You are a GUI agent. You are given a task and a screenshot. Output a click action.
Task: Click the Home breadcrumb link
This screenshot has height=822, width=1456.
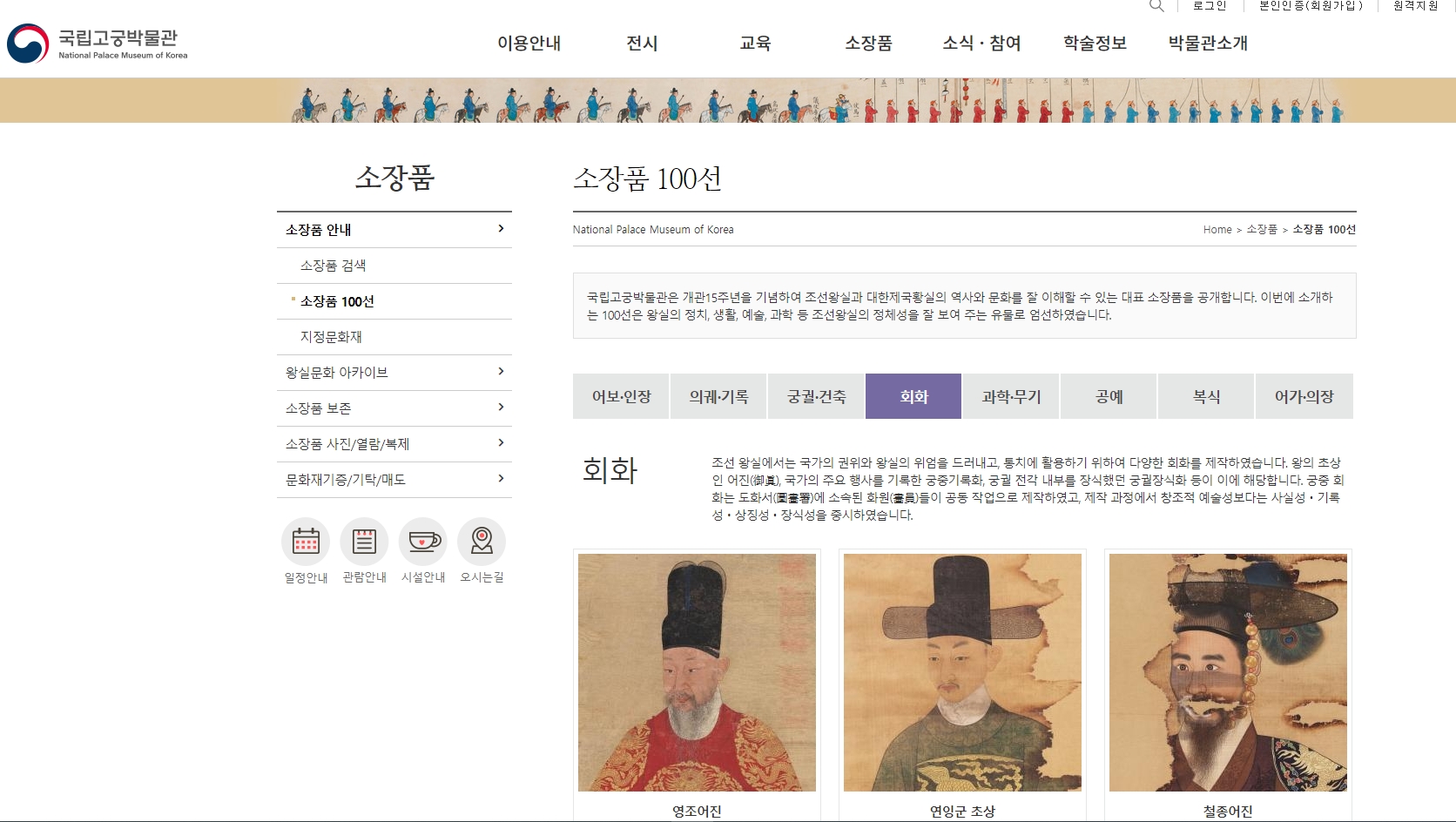tap(1217, 230)
